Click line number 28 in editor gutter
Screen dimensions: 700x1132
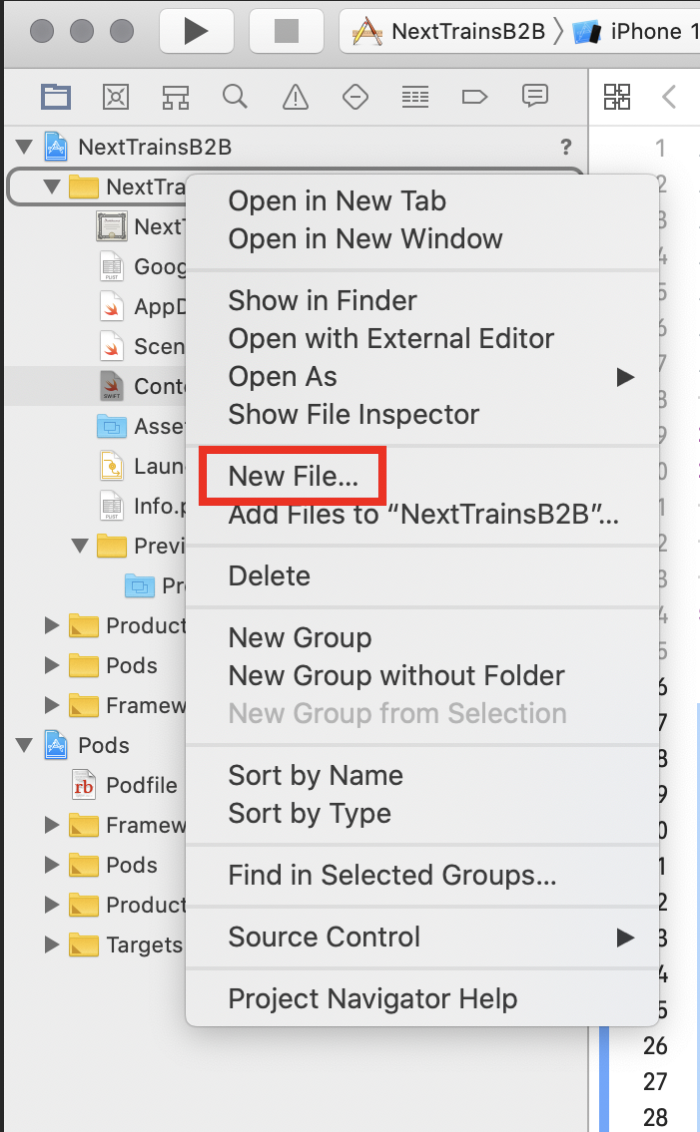click(x=655, y=1118)
